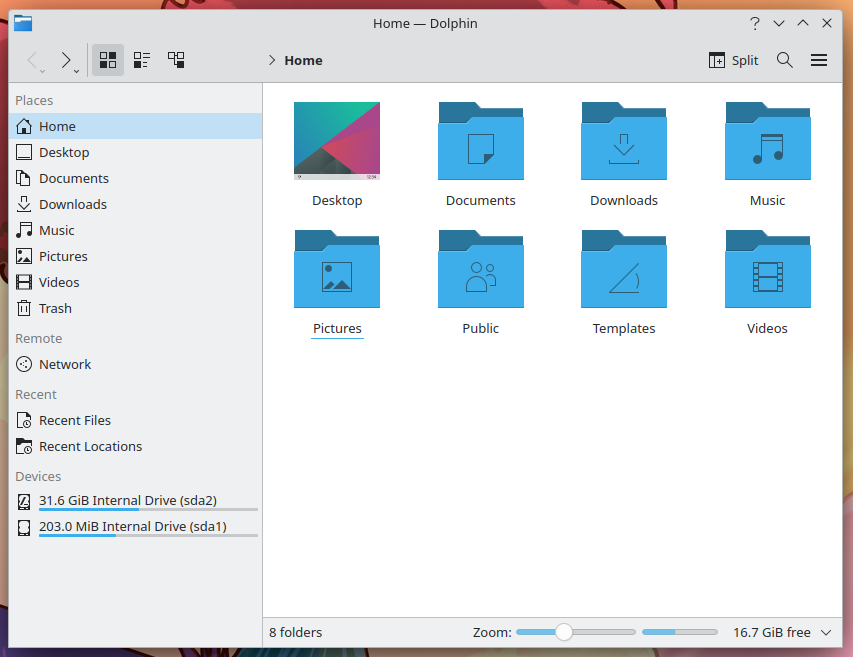This screenshot has width=853, height=657.
Task: Click the Split view button
Action: tap(733, 60)
